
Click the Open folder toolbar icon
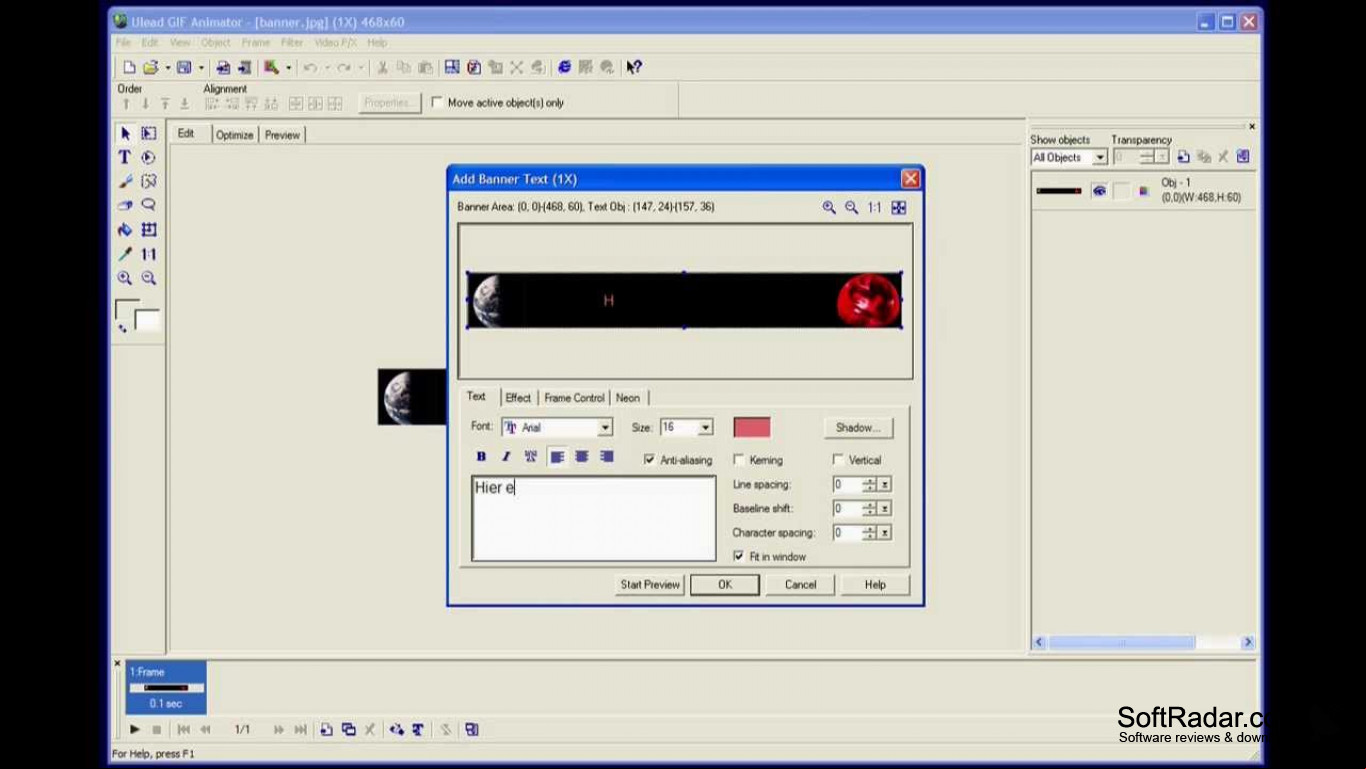(150, 67)
